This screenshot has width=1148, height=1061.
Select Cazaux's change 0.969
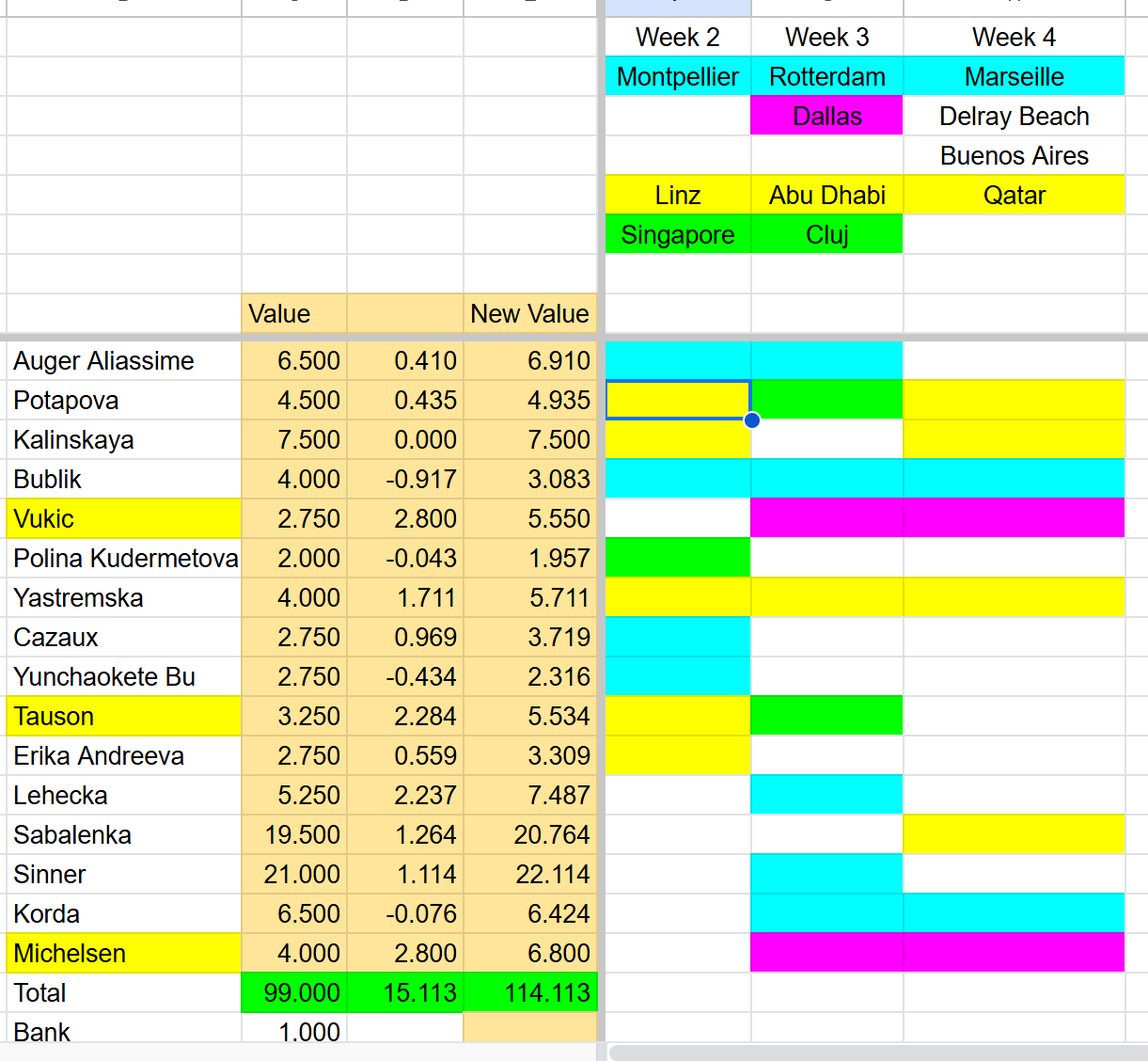405,638
